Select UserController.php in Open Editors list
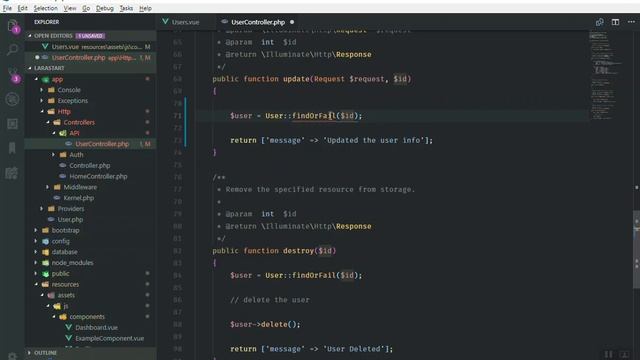640x360 pixels. pyautogui.click(x=90, y=58)
